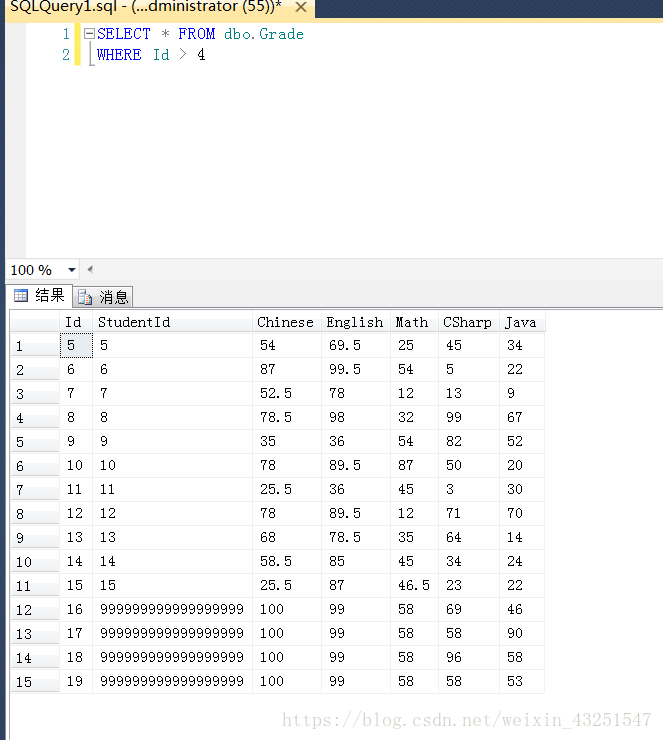Image resolution: width=663 pixels, height=740 pixels.
Task: Click the results grid icon on 结果 tab
Action: pos(21,296)
